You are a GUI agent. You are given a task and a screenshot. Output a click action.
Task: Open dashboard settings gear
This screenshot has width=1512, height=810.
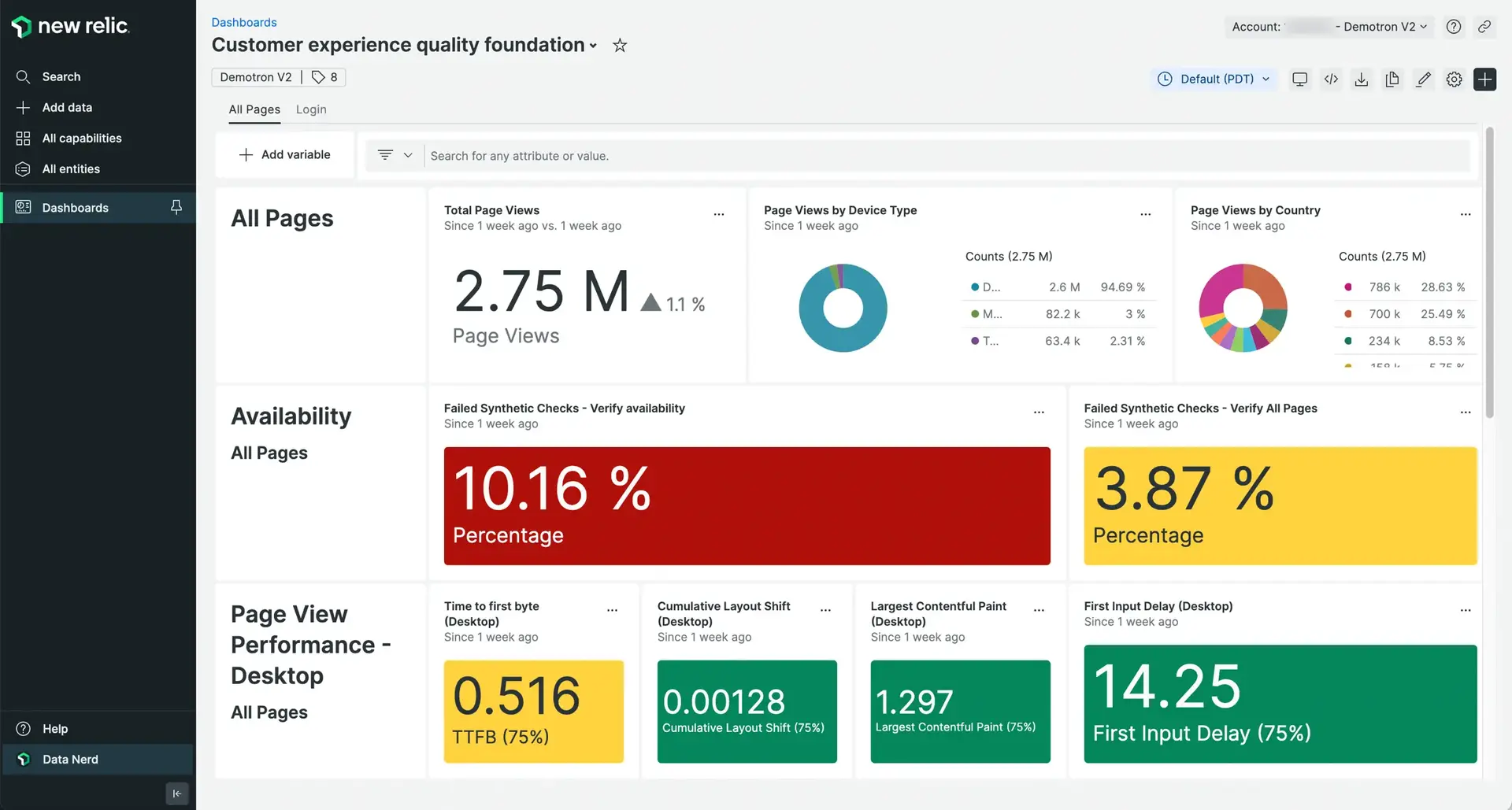click(1454, 79)
